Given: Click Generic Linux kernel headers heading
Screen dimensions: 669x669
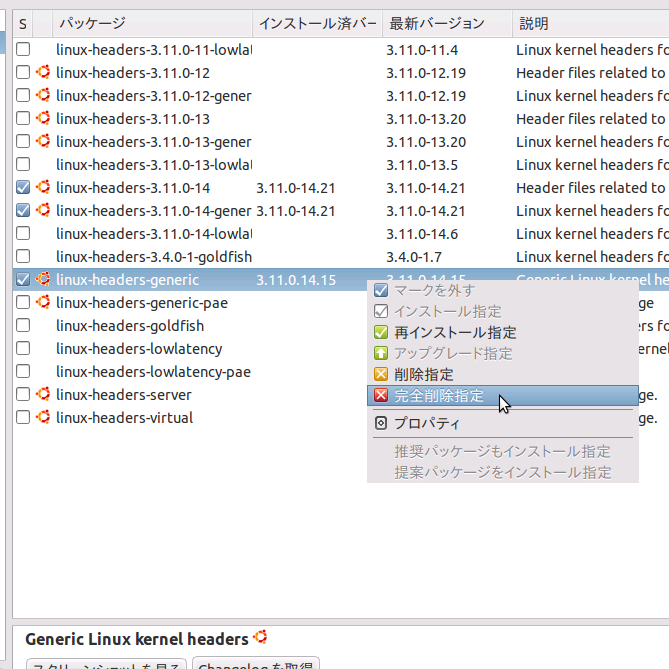Looking at the screenshot, I should pos(137,639).
